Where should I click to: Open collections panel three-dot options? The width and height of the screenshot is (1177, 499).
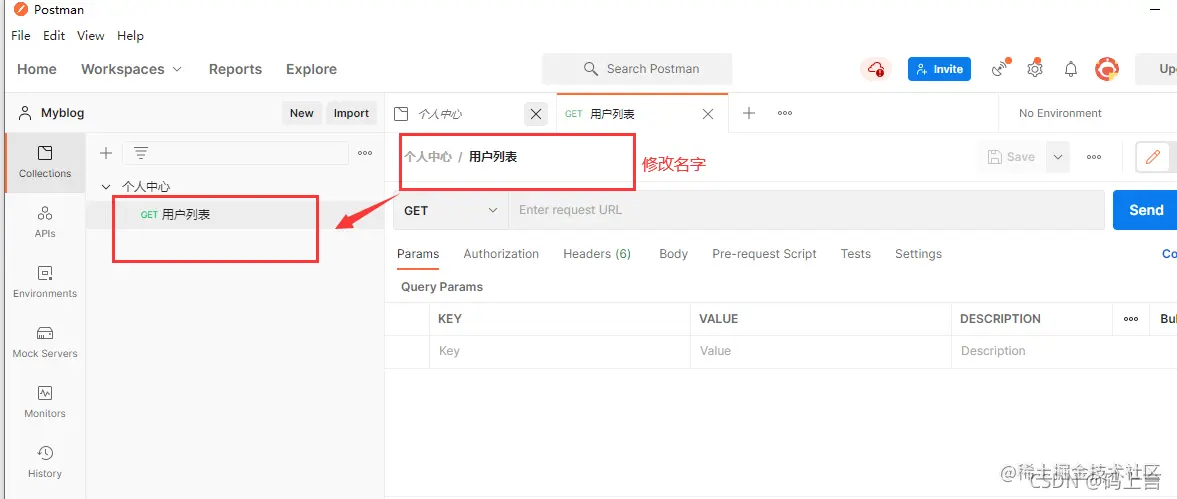click(365, 153)
